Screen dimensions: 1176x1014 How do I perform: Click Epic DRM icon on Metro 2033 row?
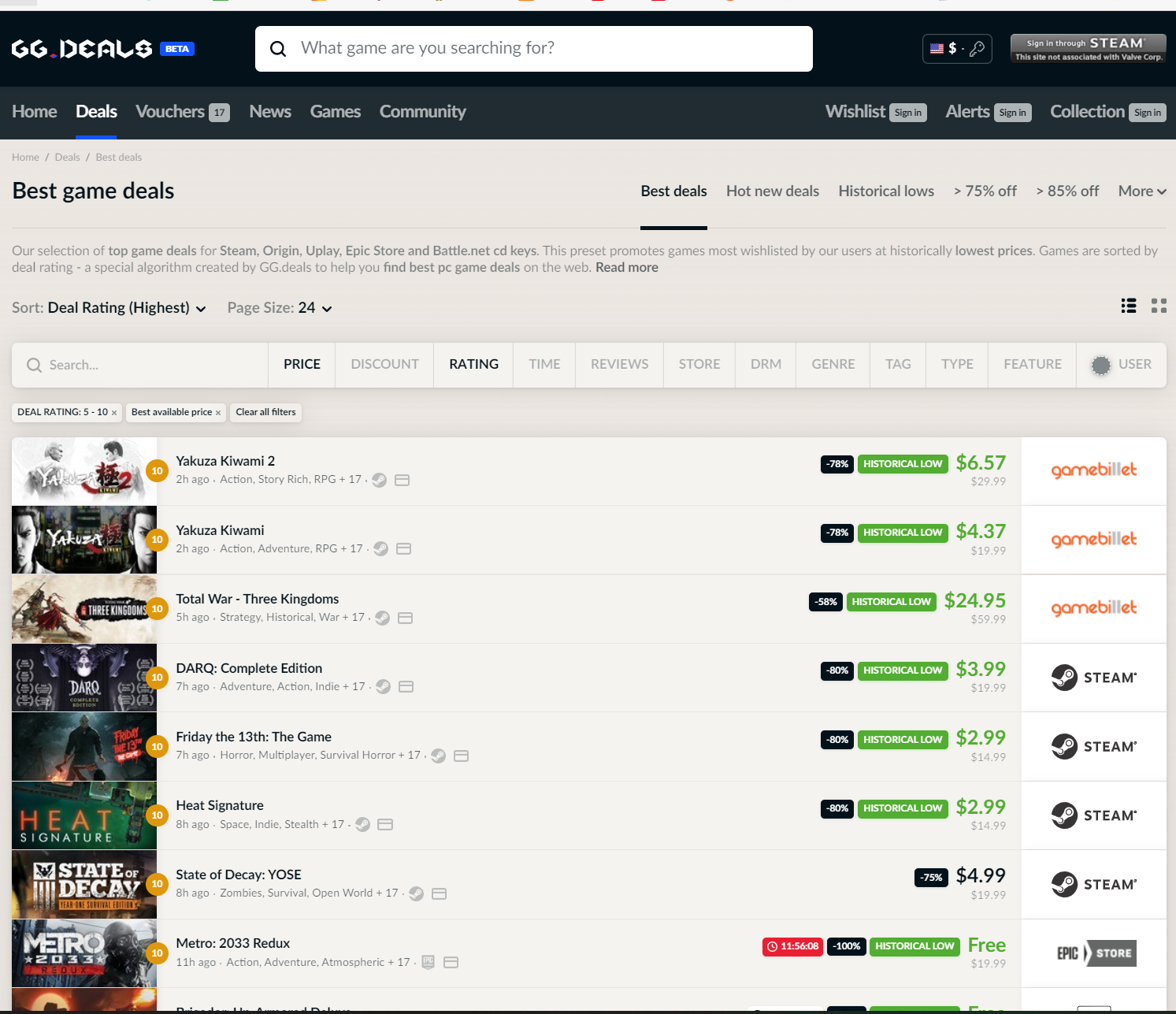[x=428, y=962]
